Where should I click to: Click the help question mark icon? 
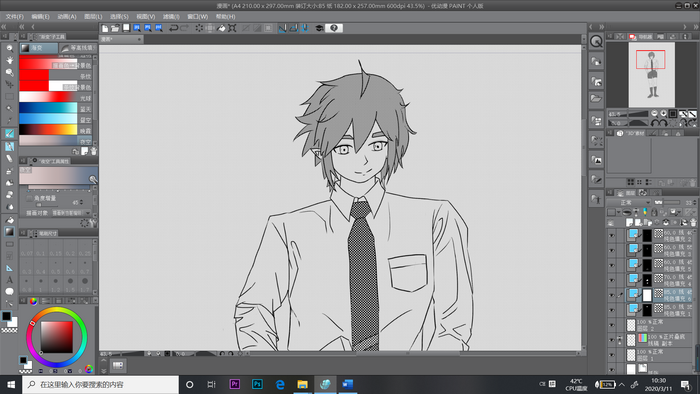point(333,28)
